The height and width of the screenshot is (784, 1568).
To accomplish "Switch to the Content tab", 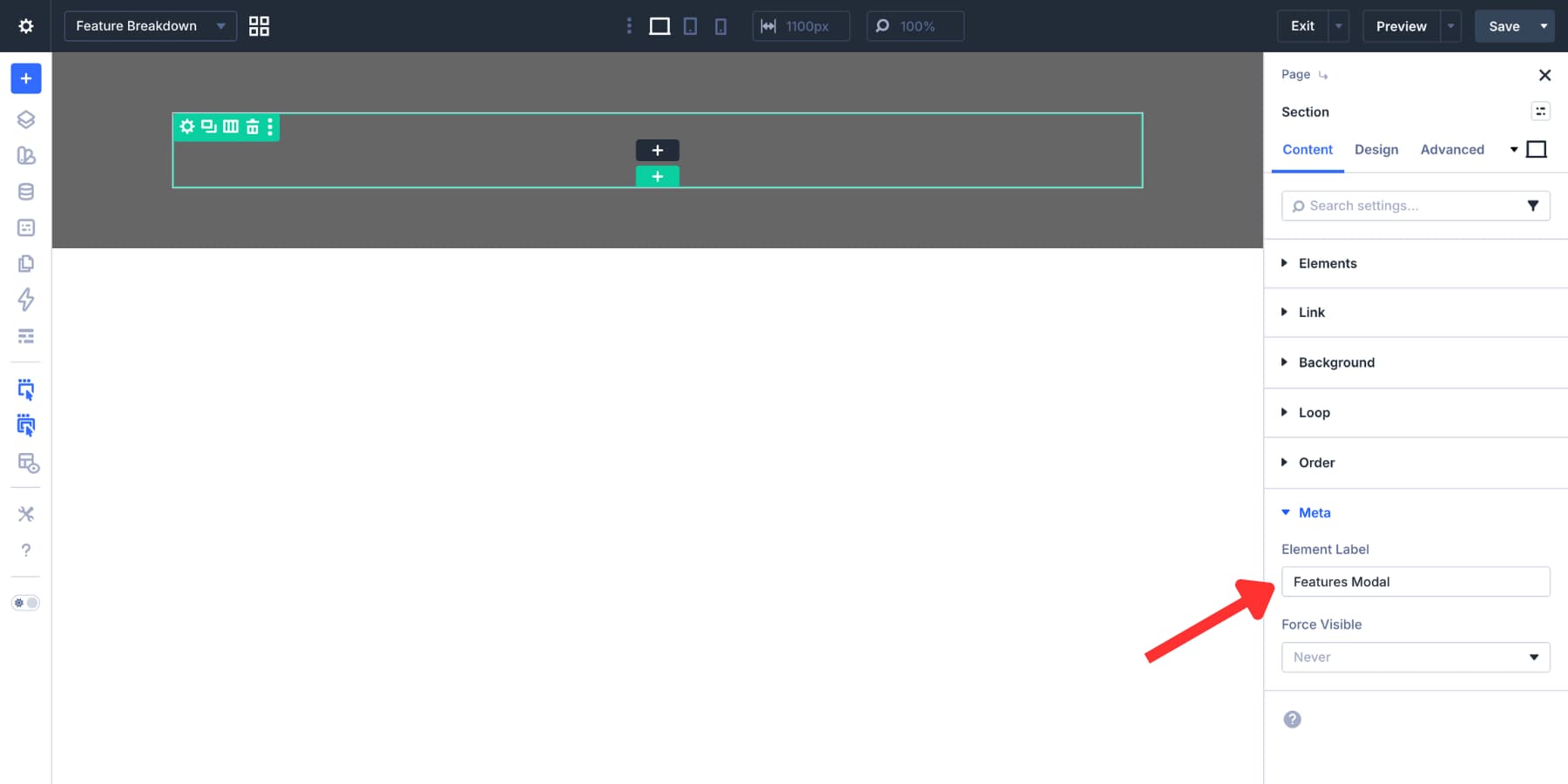I will coord(1308,150).
